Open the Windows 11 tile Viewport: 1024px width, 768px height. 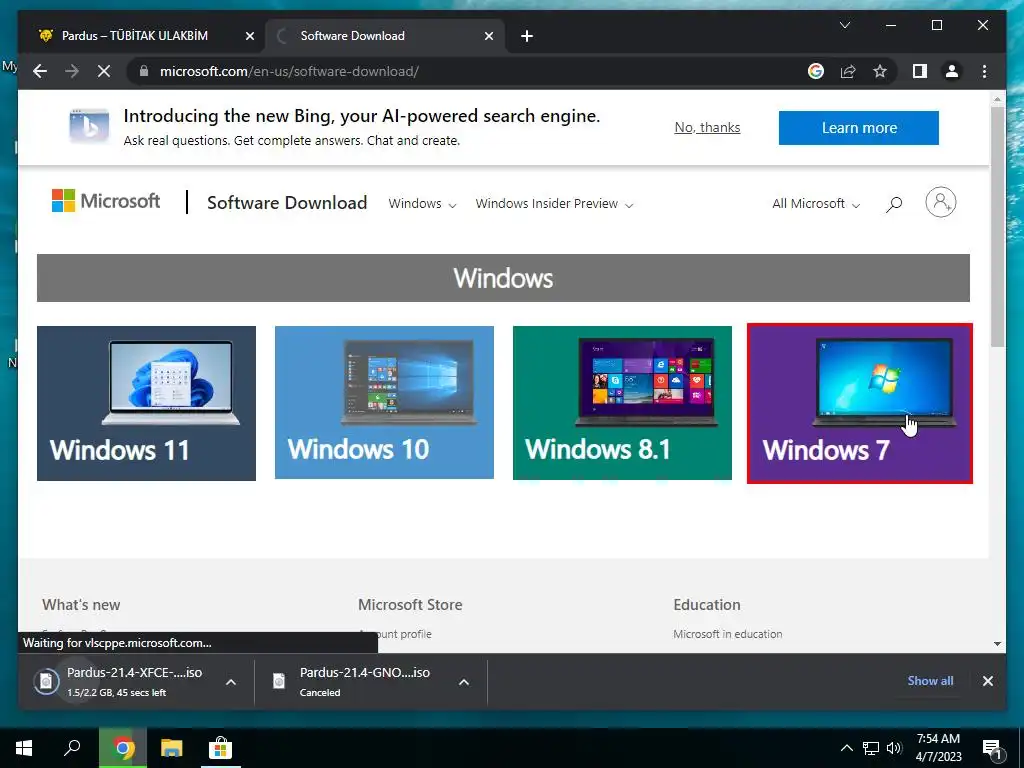146,404
